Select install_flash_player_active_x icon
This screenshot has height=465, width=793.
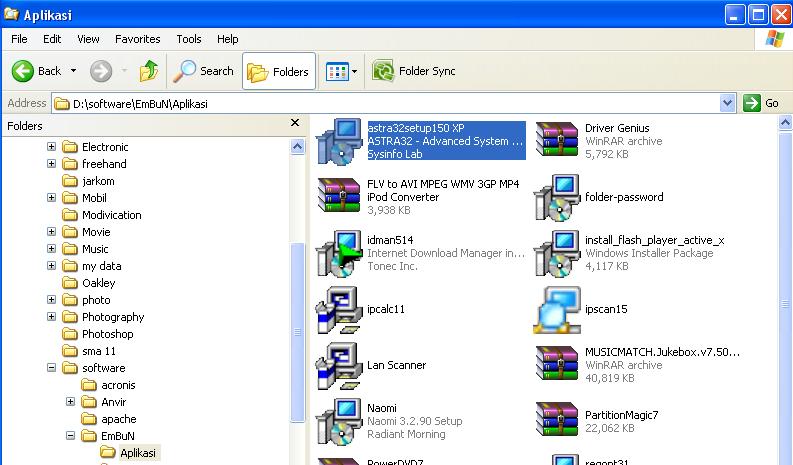[557, 253]
